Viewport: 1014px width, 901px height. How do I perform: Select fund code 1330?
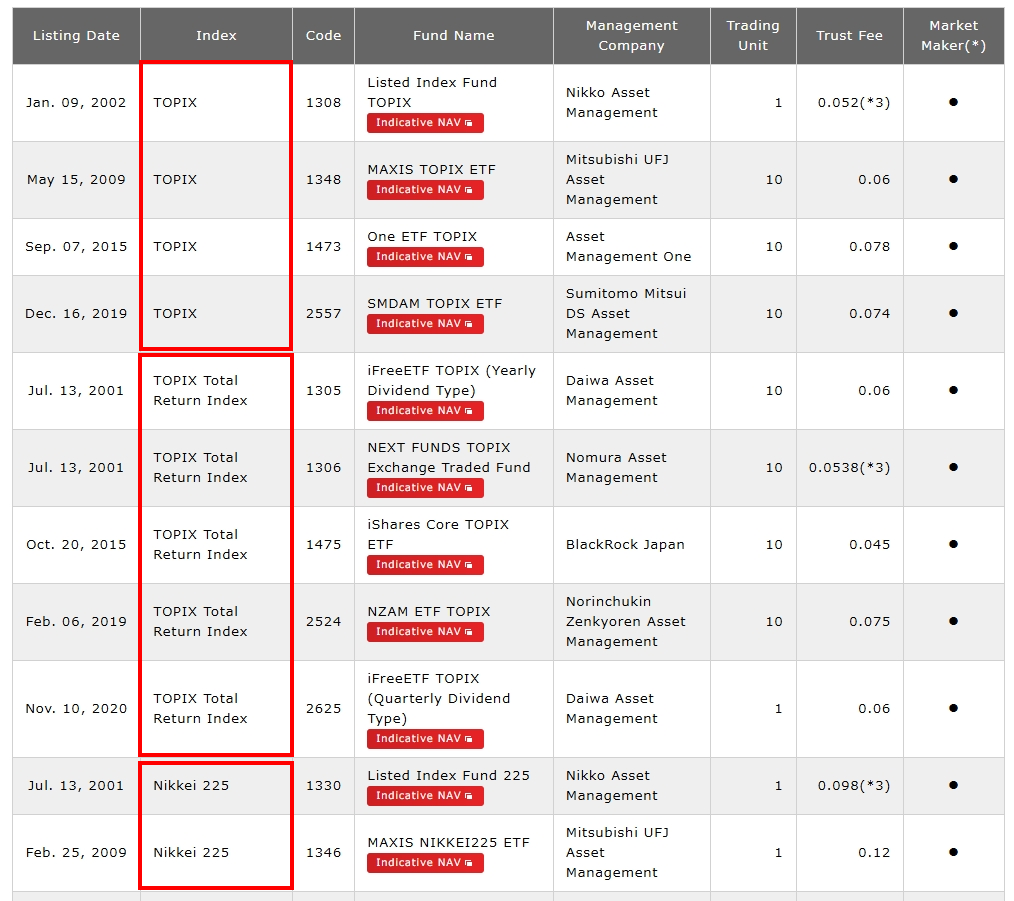(323, 786)
